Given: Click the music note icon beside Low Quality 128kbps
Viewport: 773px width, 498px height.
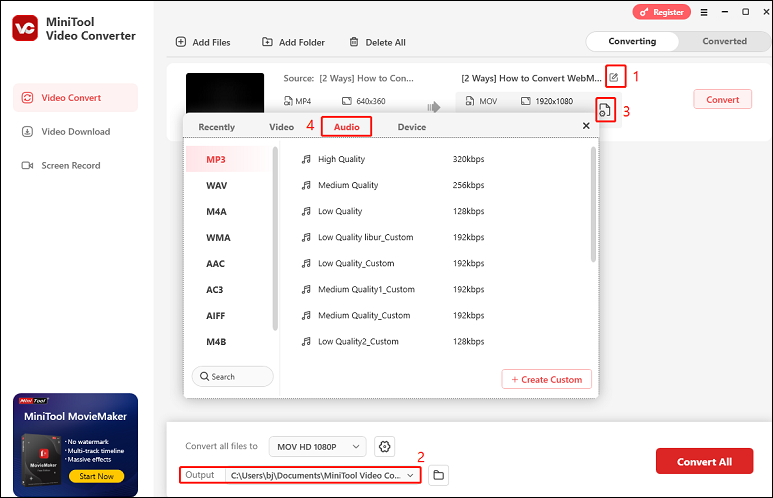Looking at the screenshot, I should pos(306,212).
